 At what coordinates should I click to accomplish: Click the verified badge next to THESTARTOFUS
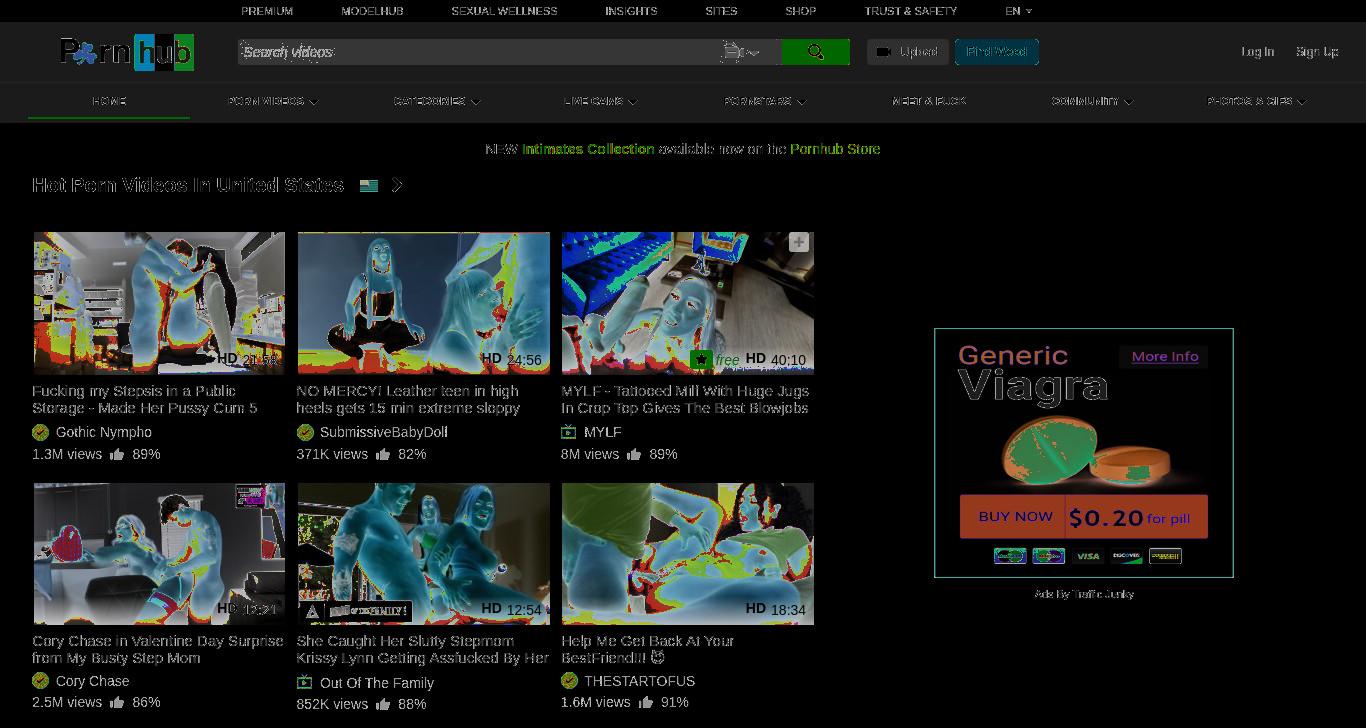coord(569,681)
